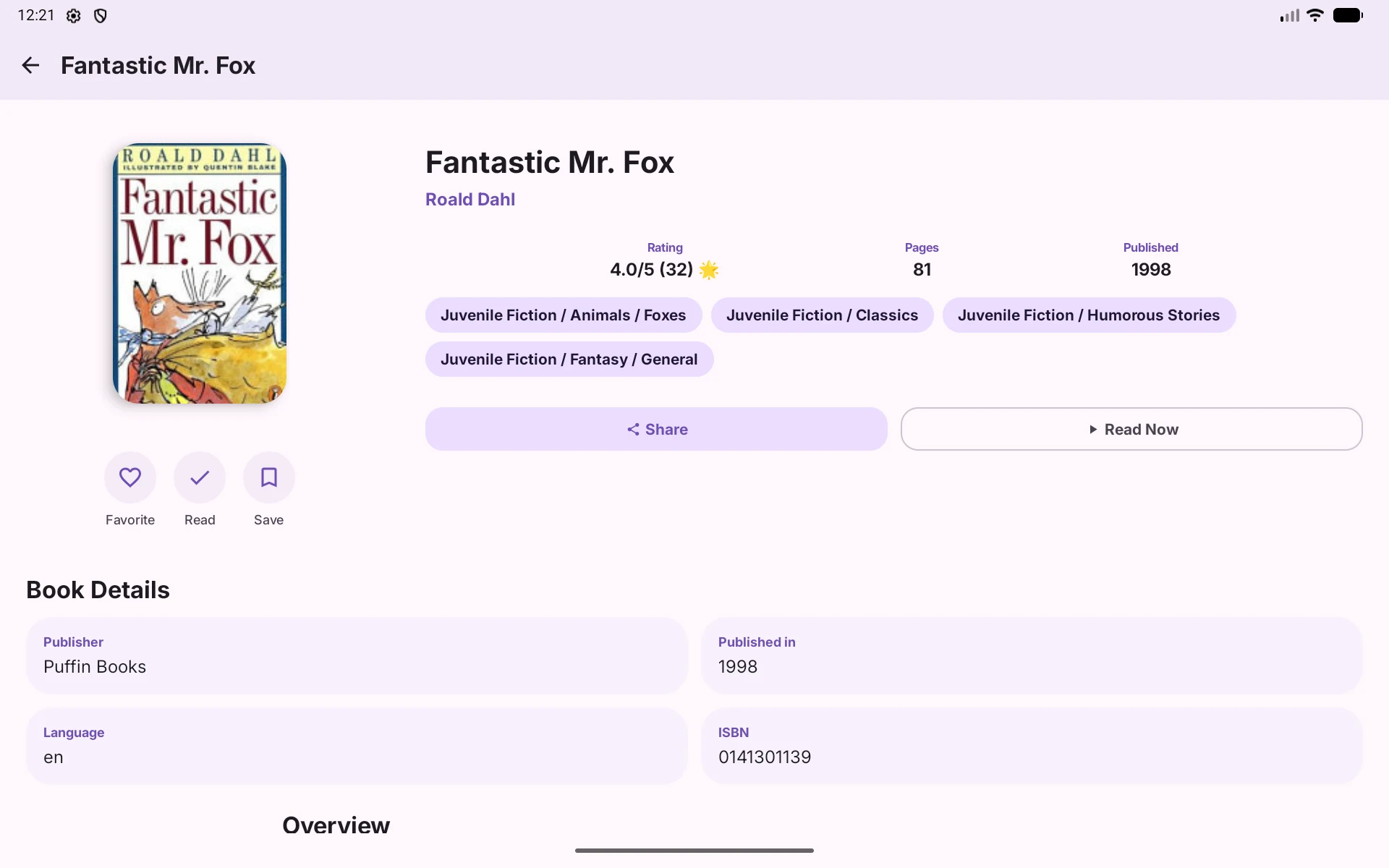Tap the shield icon in status bar
Image resolution: width=1389 pixels, height=868 pixels.
(x=101, y=16)
